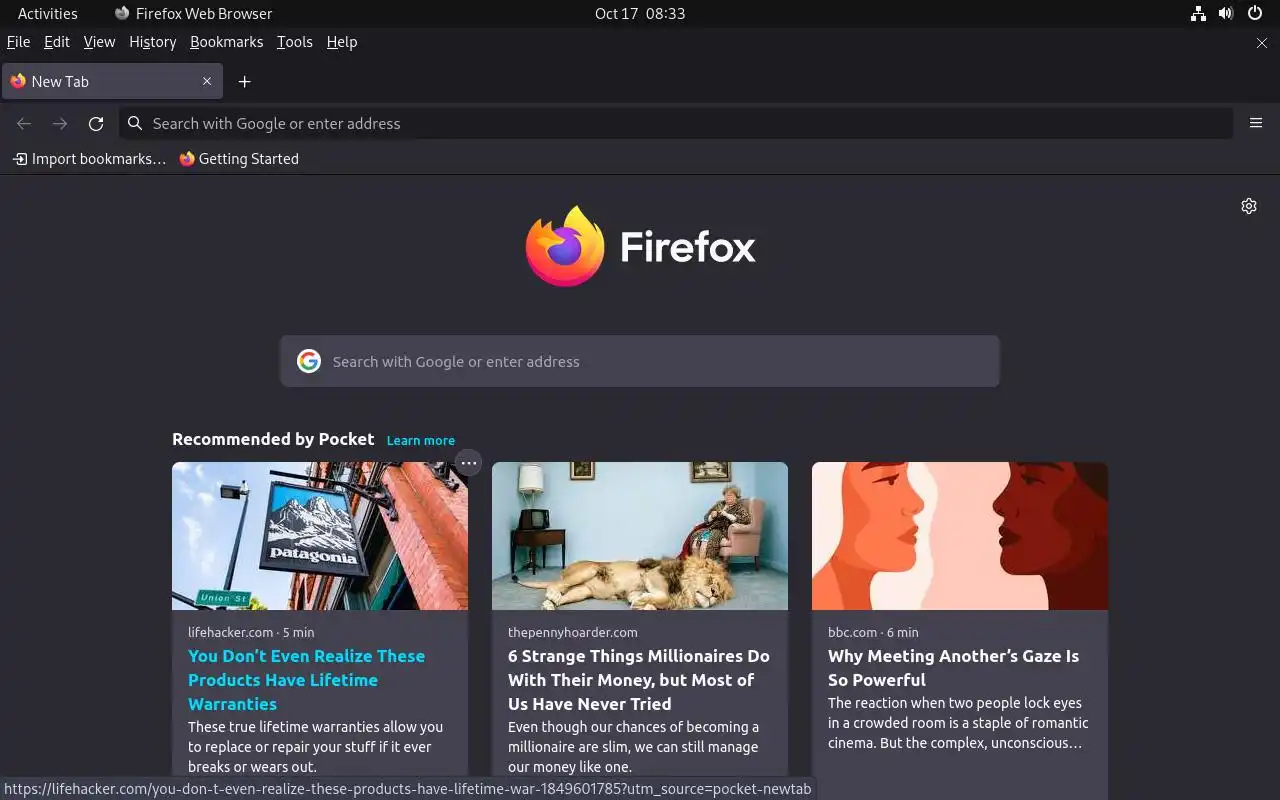Click the bbc.com · 6 min text
The height and width of the screenshot is (800, 1280).
[873, 632]
